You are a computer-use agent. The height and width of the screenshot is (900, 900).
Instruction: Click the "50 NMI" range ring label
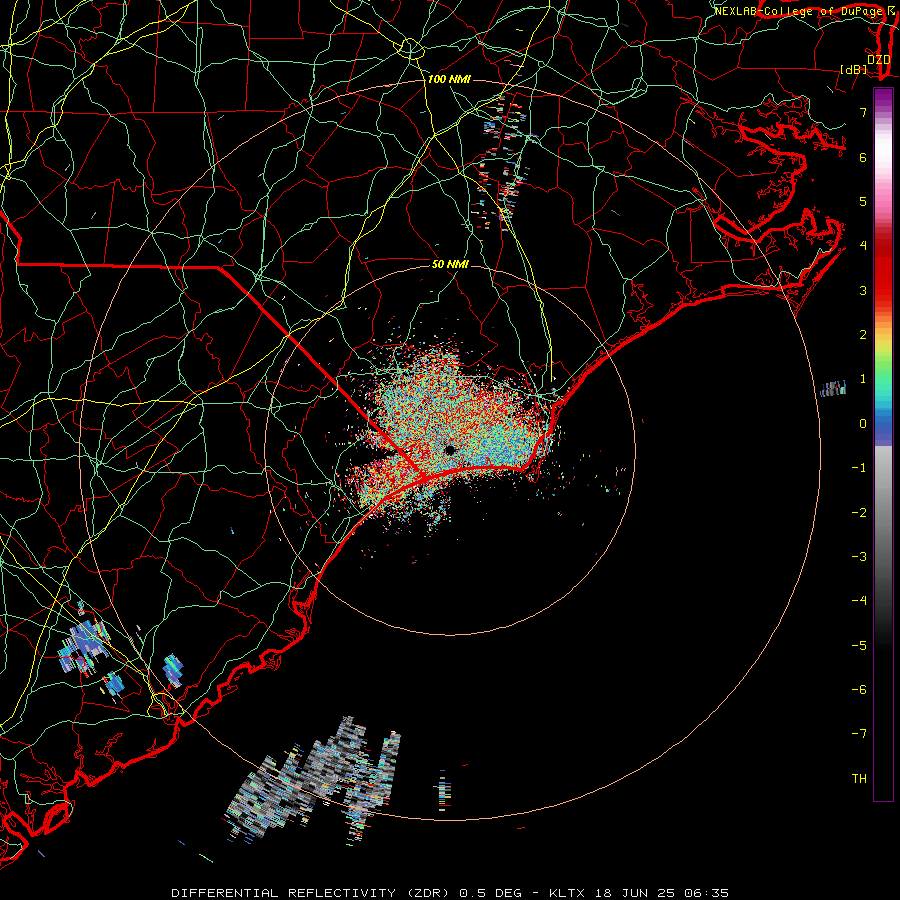(x=450, y=264)
